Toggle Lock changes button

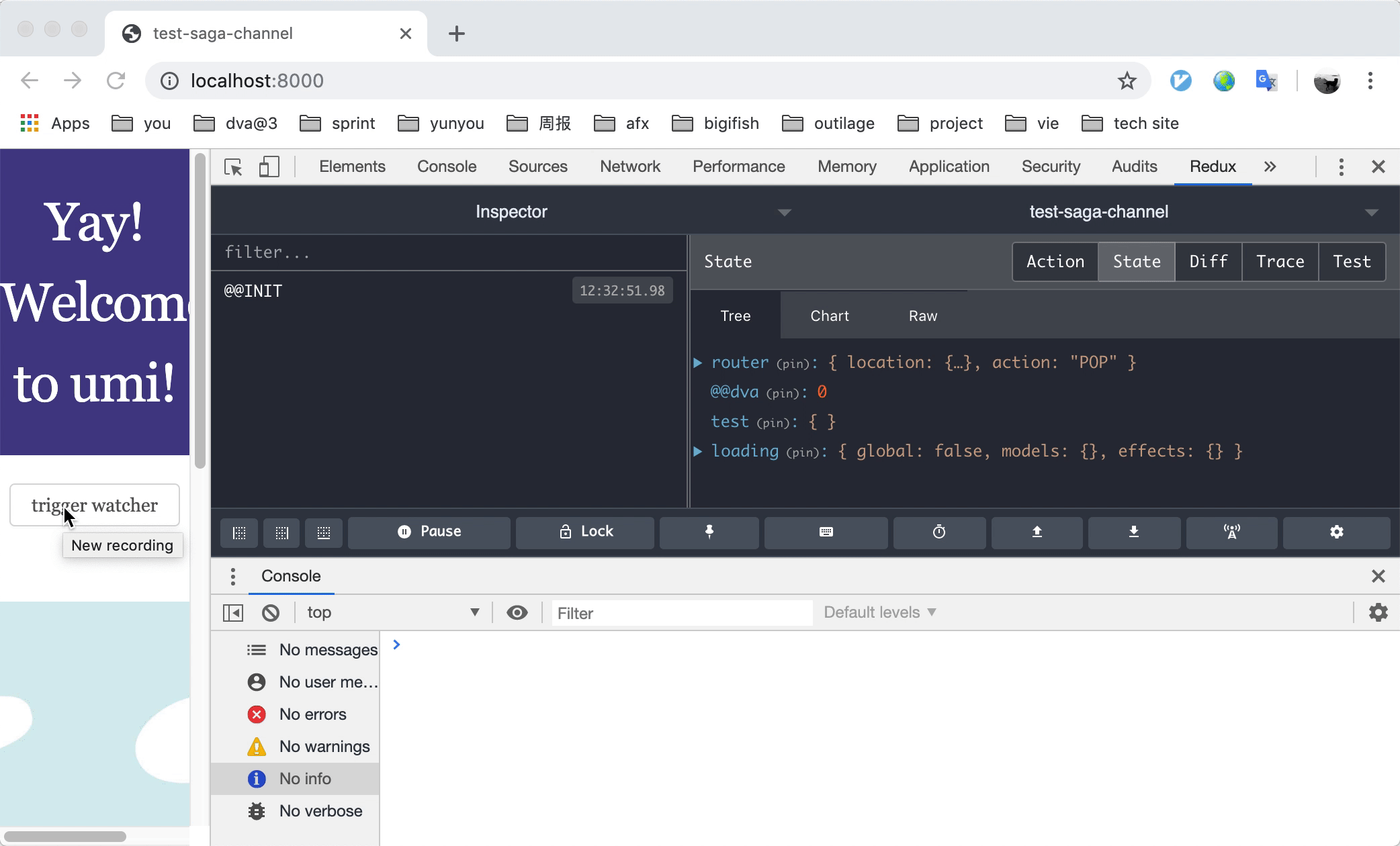pos(585,532)
